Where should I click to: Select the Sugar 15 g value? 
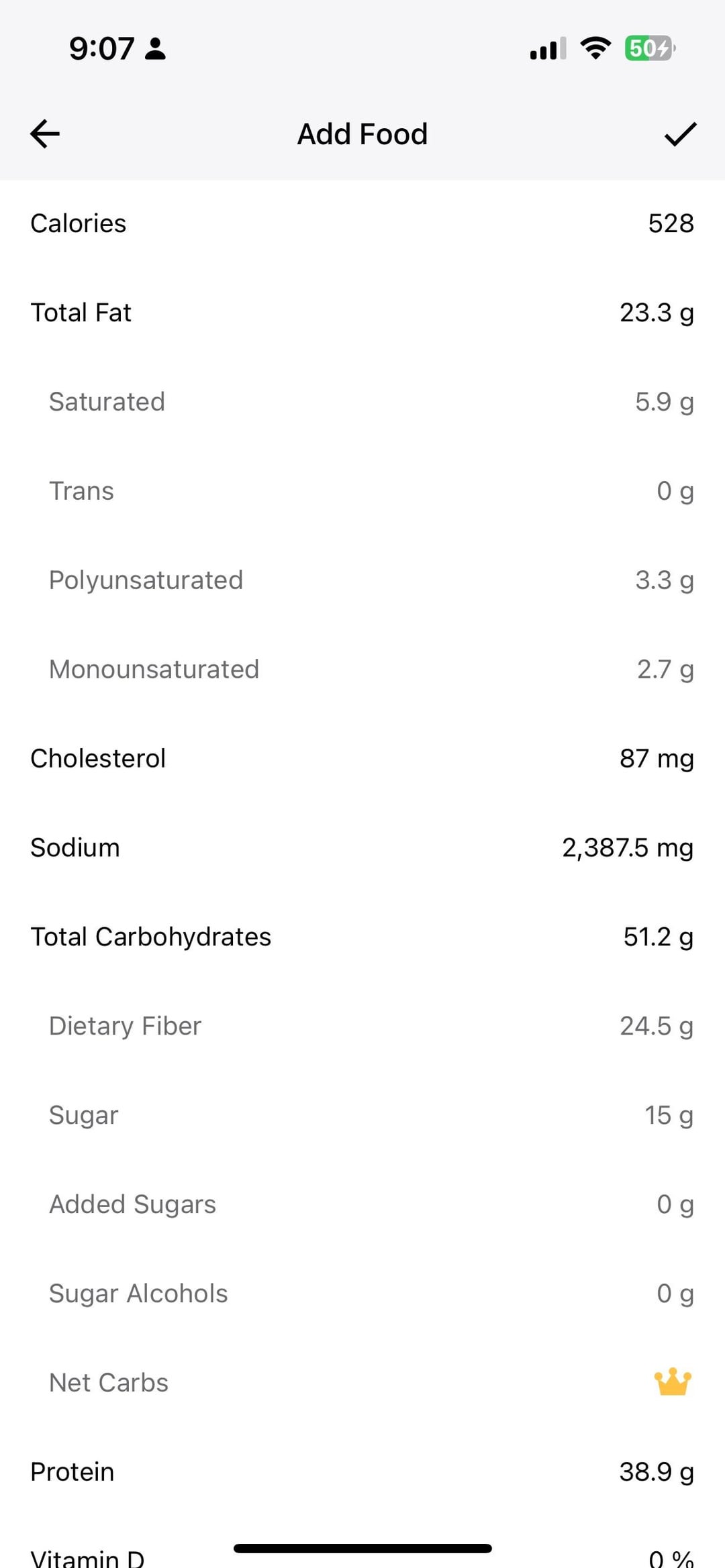[x=668, y=1116]
